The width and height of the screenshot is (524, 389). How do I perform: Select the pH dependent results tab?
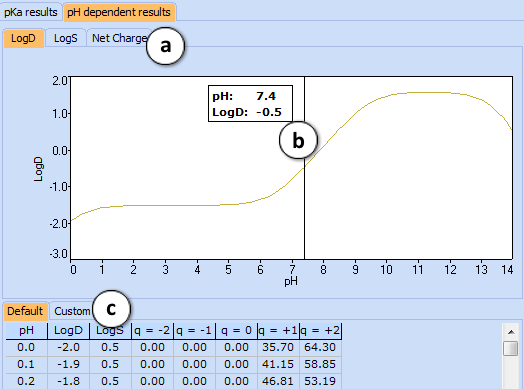119,12
